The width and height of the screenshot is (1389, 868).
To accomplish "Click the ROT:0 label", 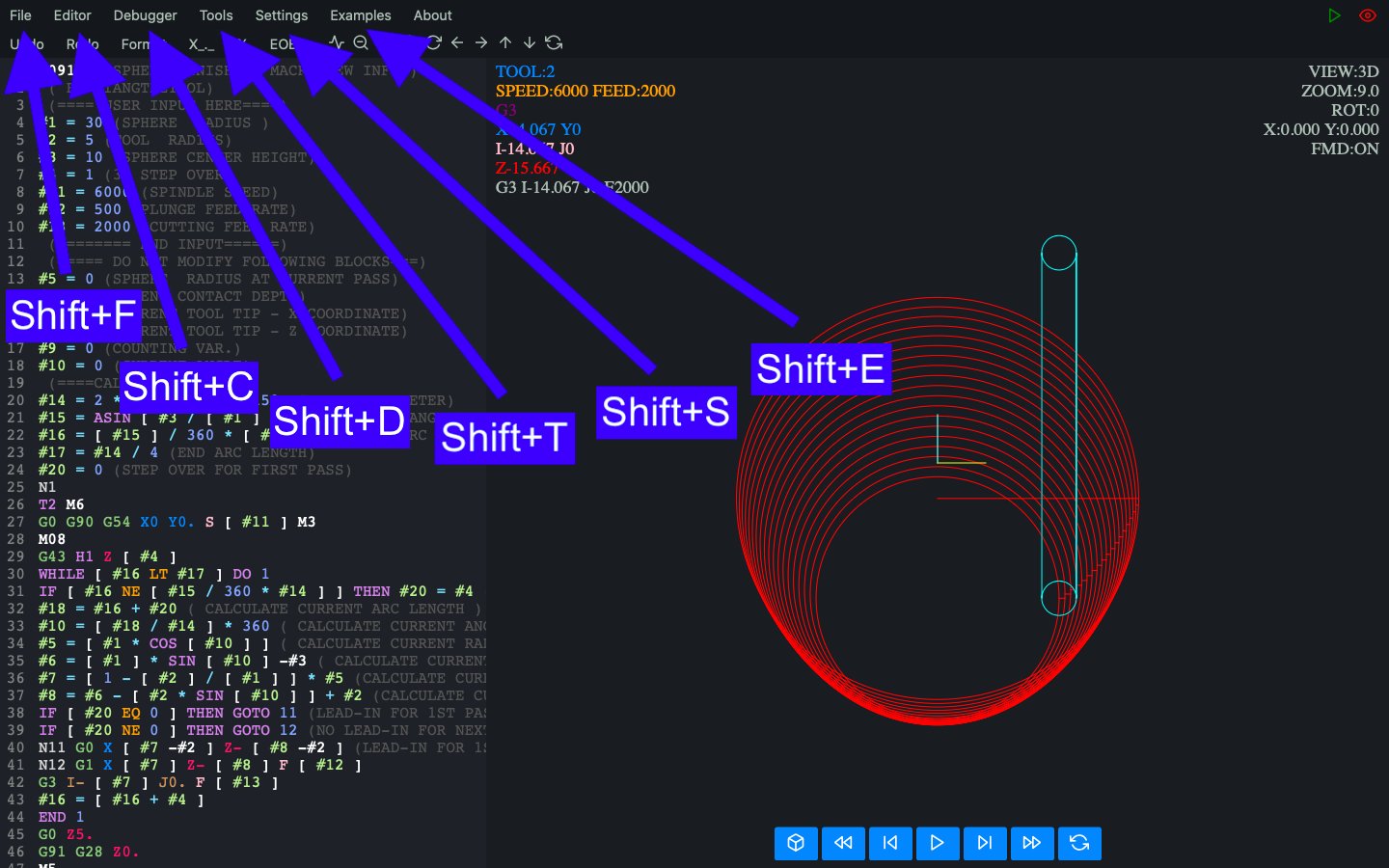I will (1355, 110).
